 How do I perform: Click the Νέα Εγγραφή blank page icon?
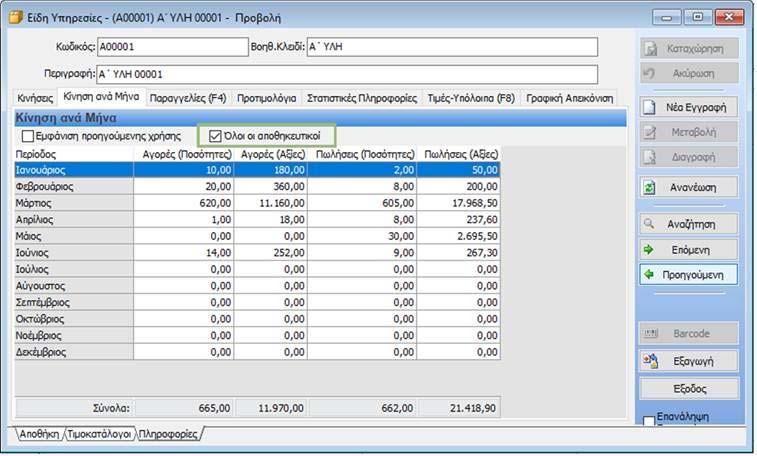[x=649, y=107]
